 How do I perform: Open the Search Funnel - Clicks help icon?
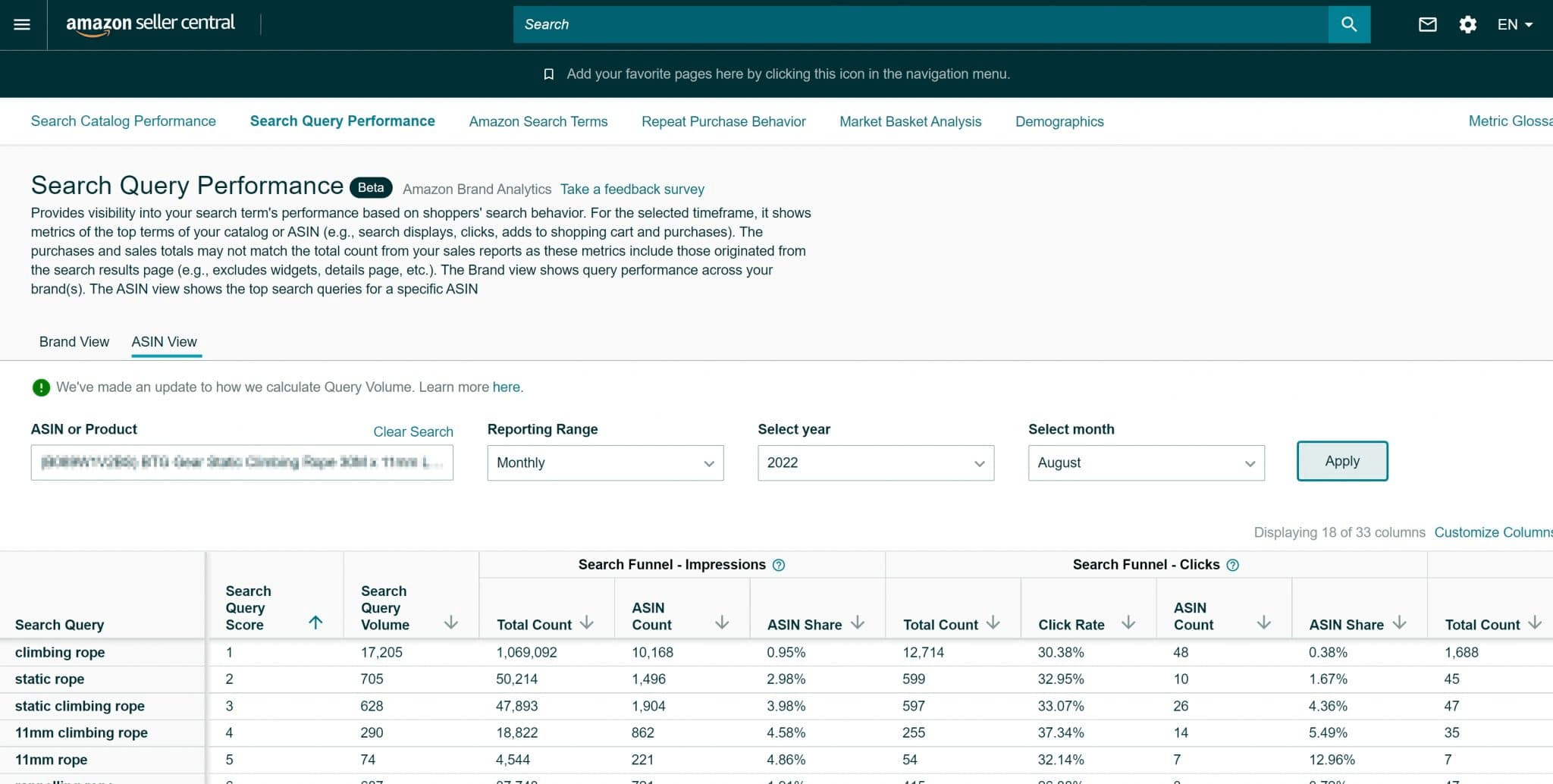click(x=1233, y=564)
